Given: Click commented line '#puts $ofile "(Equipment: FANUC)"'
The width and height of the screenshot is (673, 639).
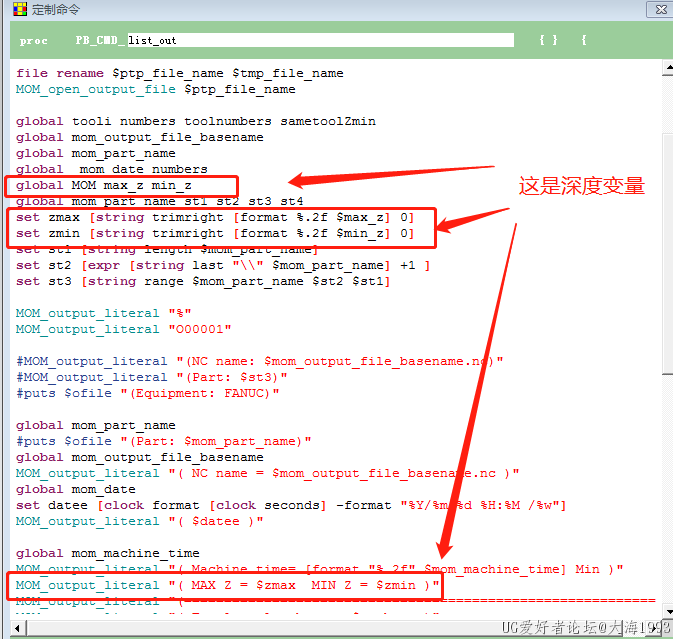Looking at the screenshot, I should tap(148, 394).
